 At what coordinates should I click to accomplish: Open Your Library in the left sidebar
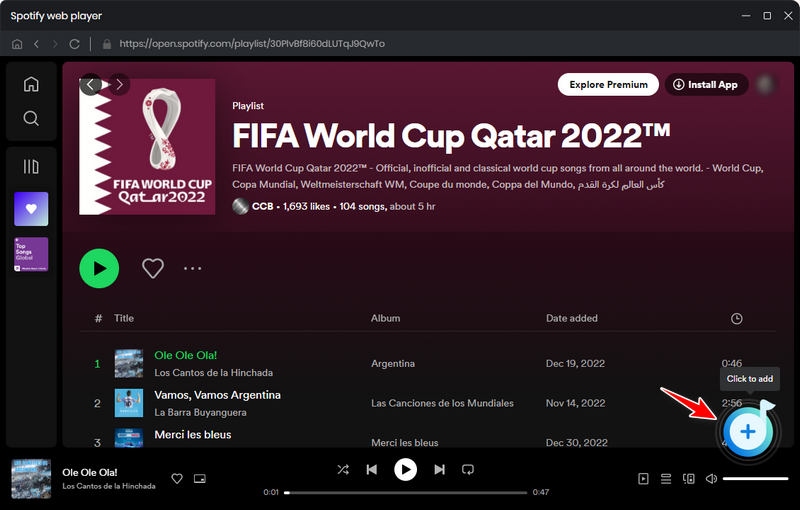click(x=31, y=167)
